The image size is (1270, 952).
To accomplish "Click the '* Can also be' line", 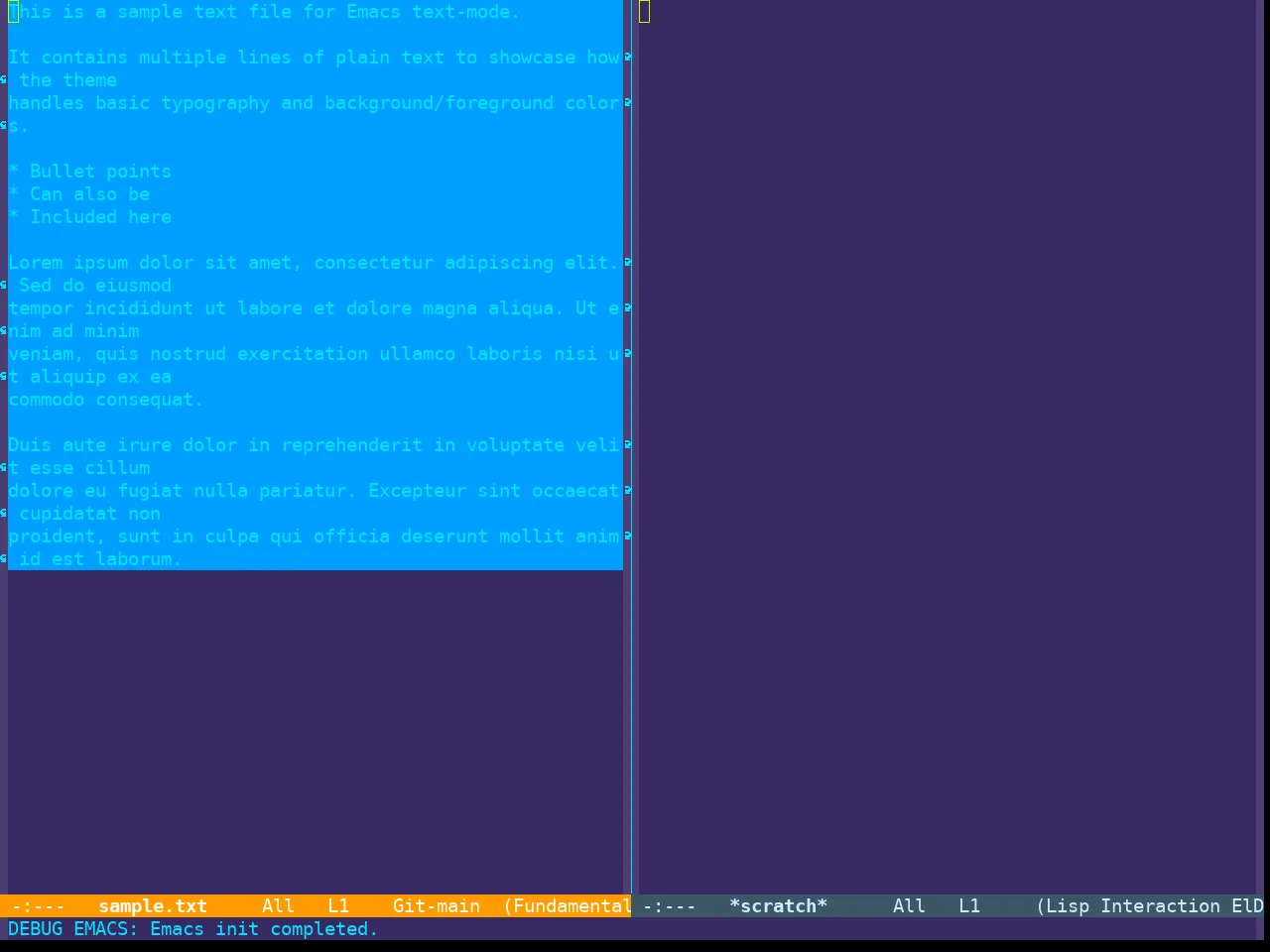I will pyautogui.click(x=78, y=194).
